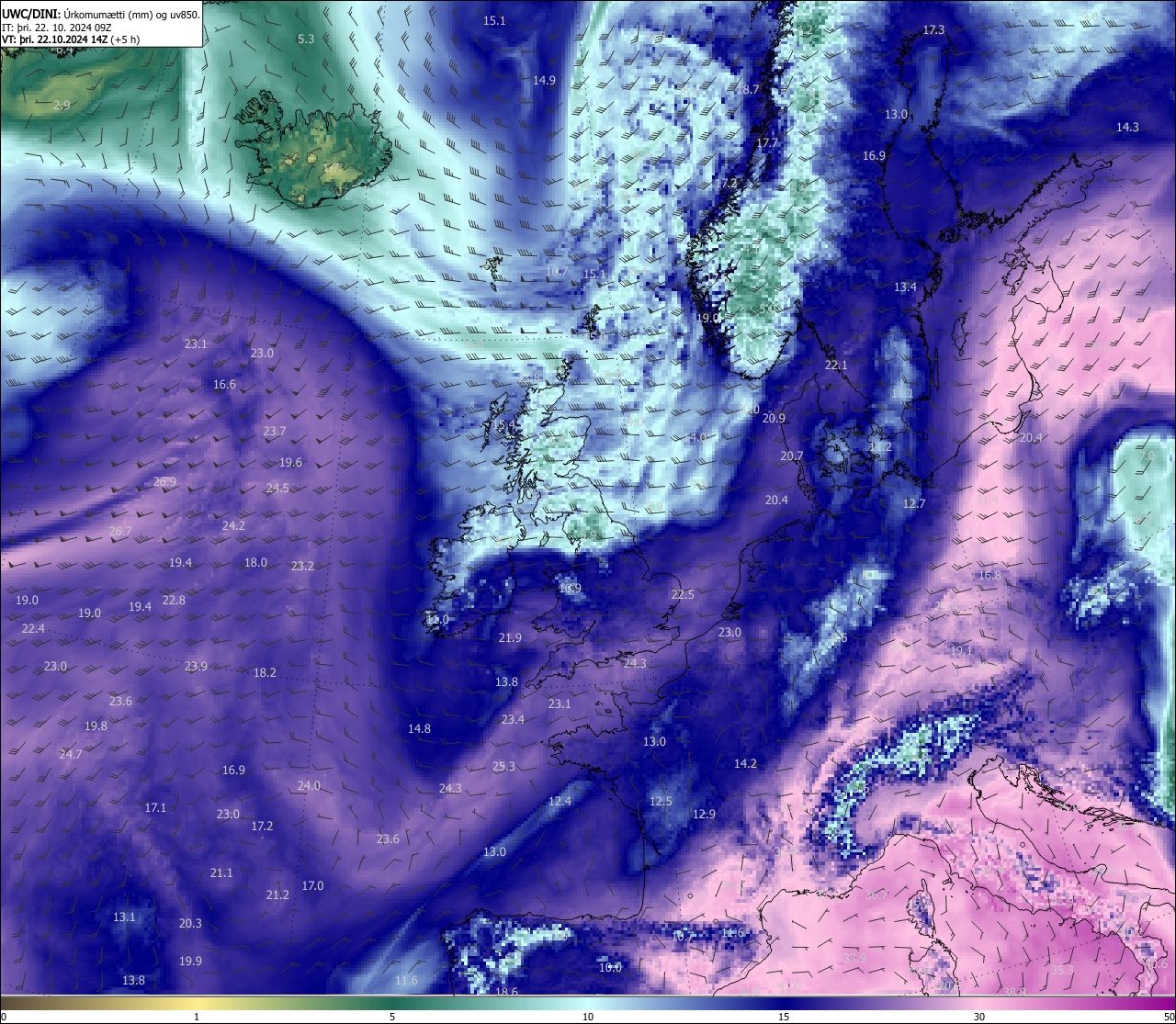Viewport: 1176px width, 1024px height.
Task: Click the 22.4 value on the map
Action: click(33, 629)
